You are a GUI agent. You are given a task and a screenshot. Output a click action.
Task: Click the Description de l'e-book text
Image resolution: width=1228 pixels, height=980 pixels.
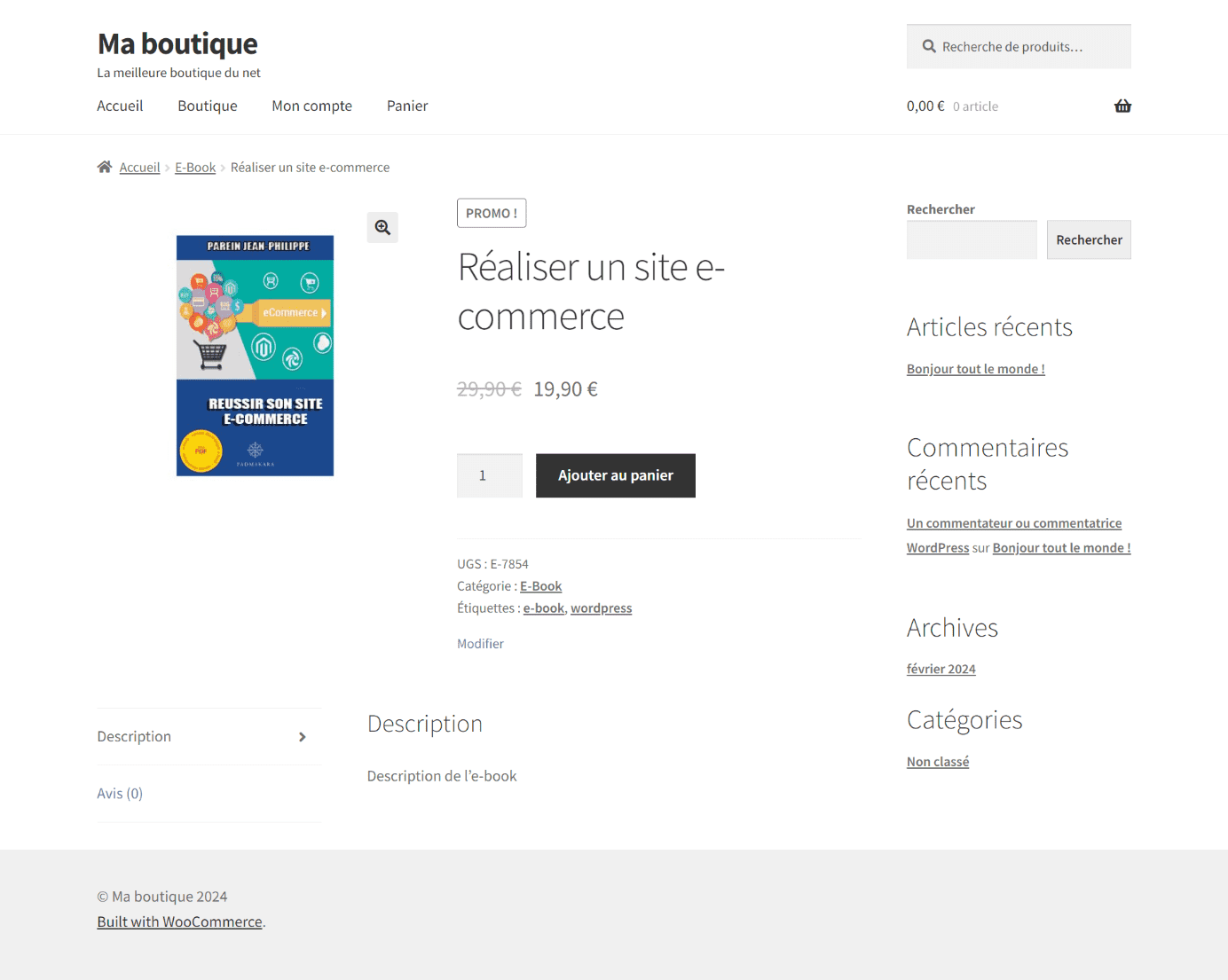[442, 776]
